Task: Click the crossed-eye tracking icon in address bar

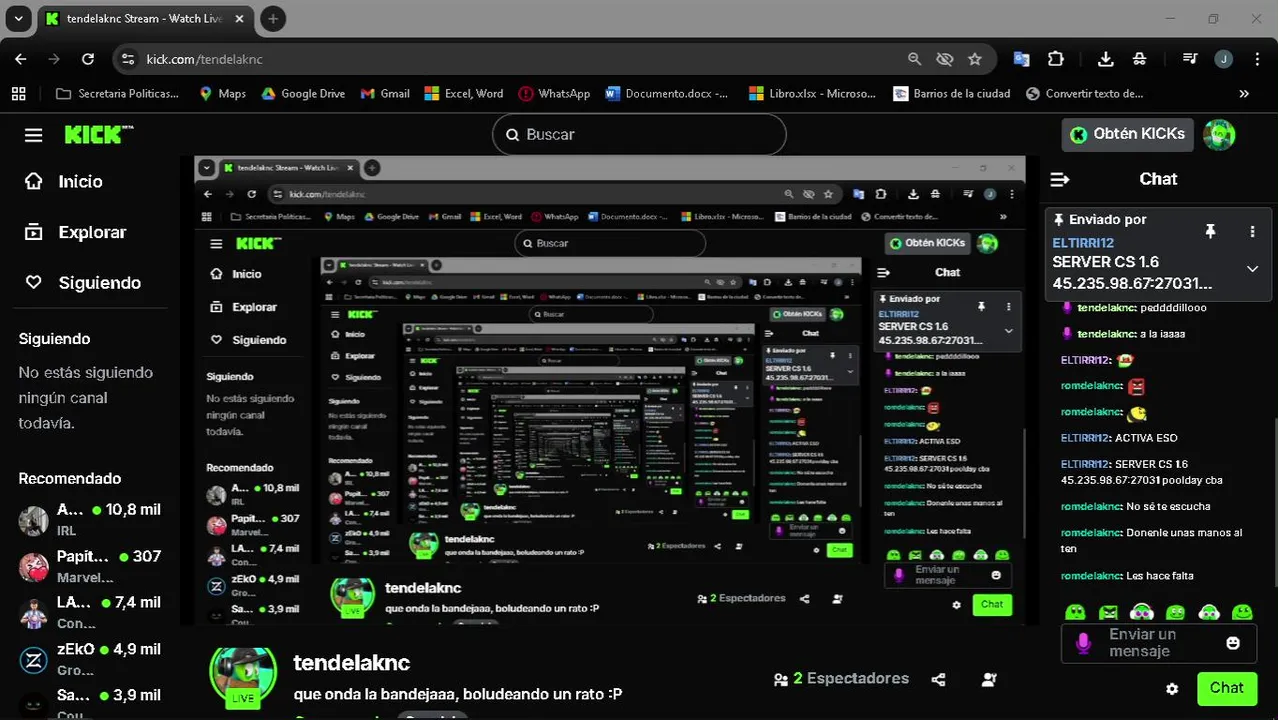Action: click(x=944, y=59)
